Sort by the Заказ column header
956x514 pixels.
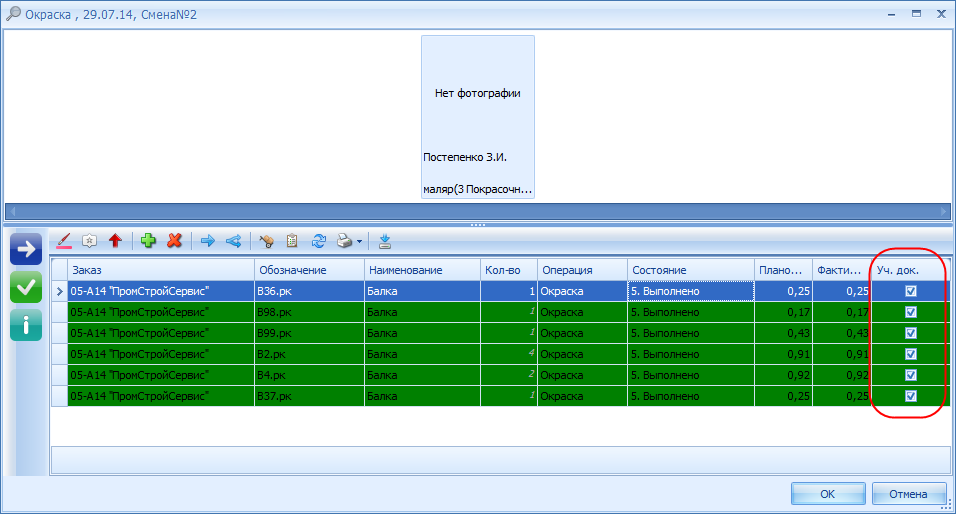tap(160, 270)
